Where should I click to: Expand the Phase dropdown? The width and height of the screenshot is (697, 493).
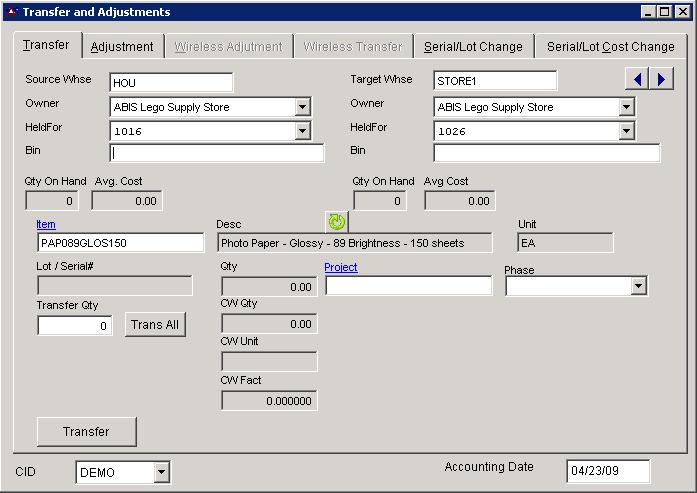click(639, 287)
